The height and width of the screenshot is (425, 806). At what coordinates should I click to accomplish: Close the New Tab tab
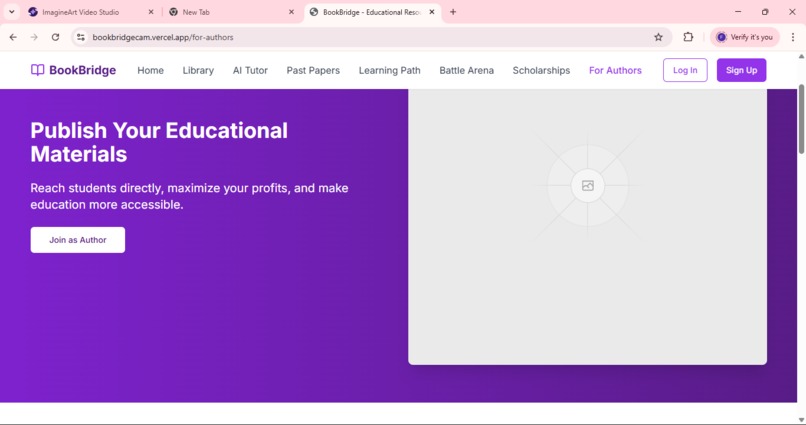point(291,12)
